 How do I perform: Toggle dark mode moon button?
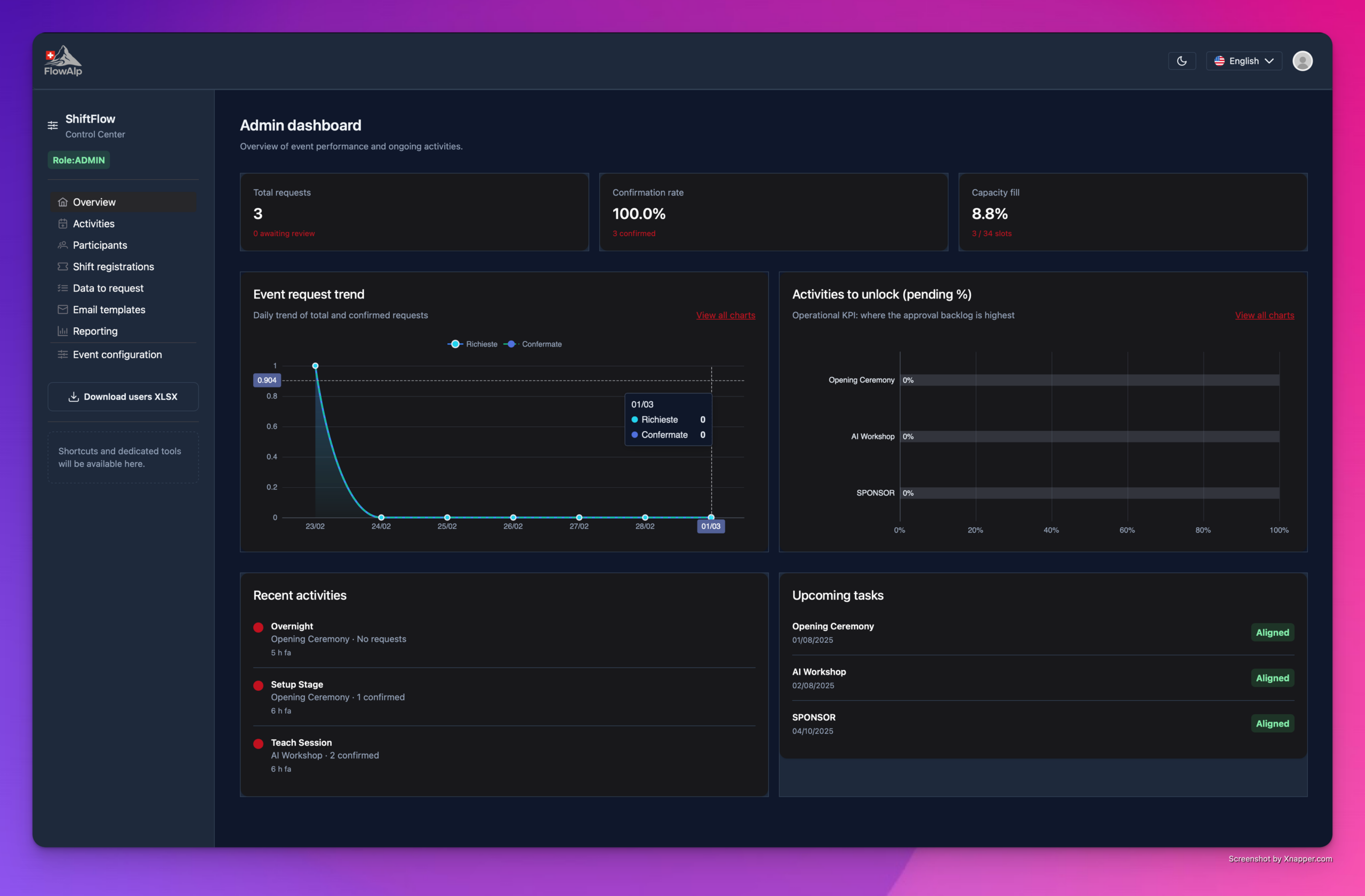pos(1182,61)
